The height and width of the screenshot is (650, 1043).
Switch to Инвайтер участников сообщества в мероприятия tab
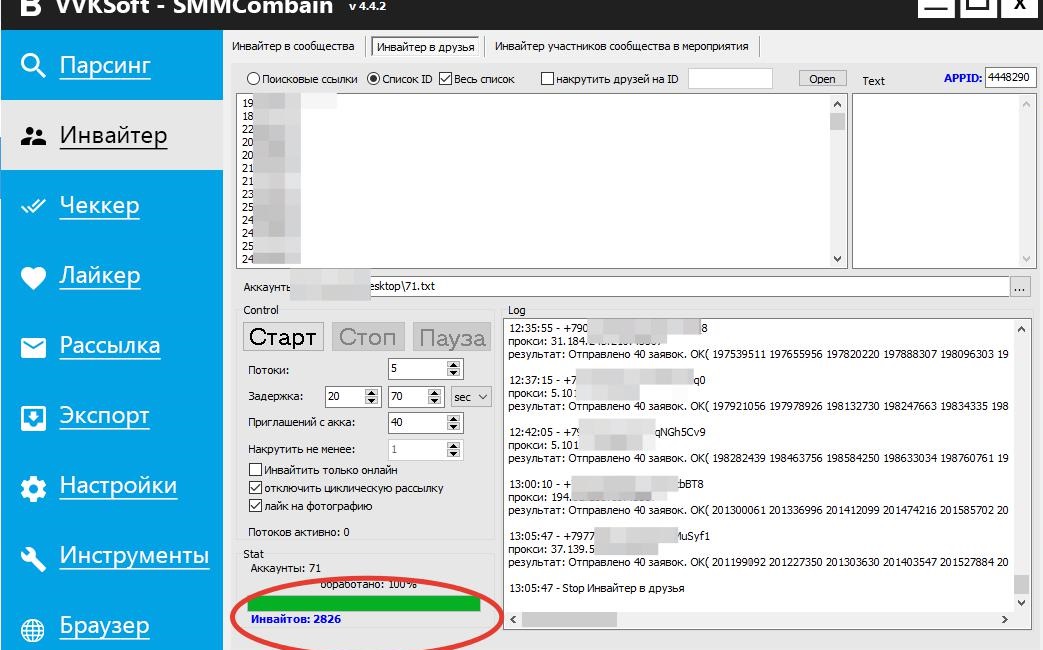coord(621,47)
